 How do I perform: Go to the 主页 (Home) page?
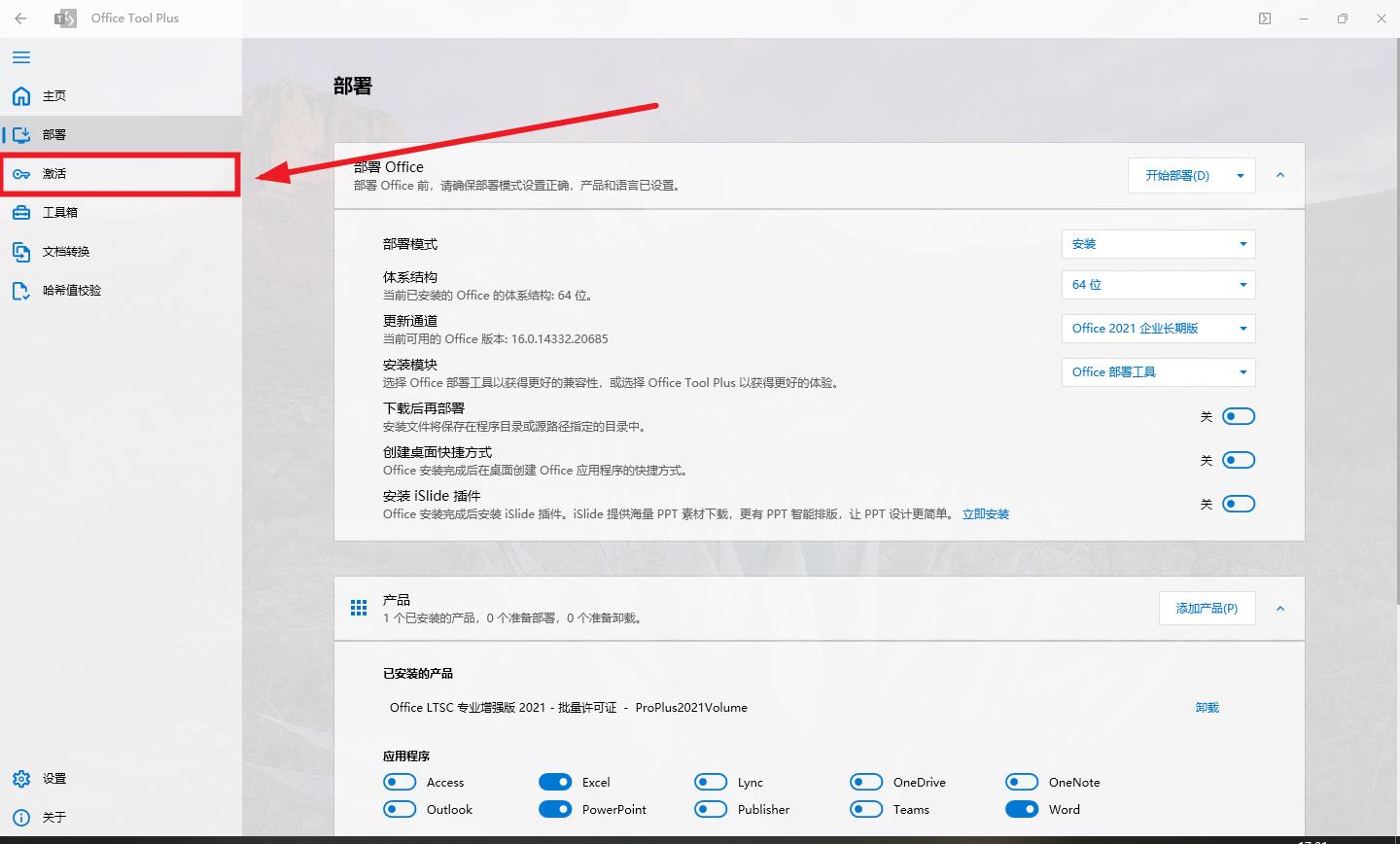point(53,95)
